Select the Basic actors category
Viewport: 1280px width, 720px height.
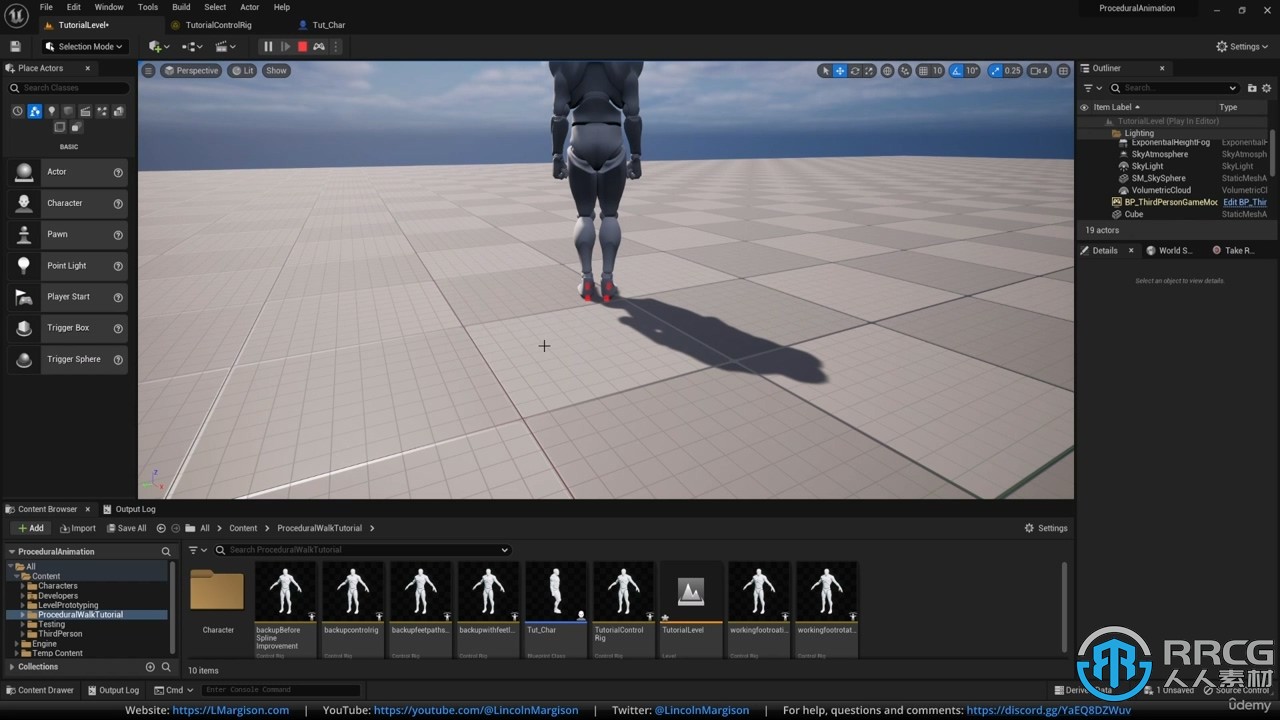point(35,111)
